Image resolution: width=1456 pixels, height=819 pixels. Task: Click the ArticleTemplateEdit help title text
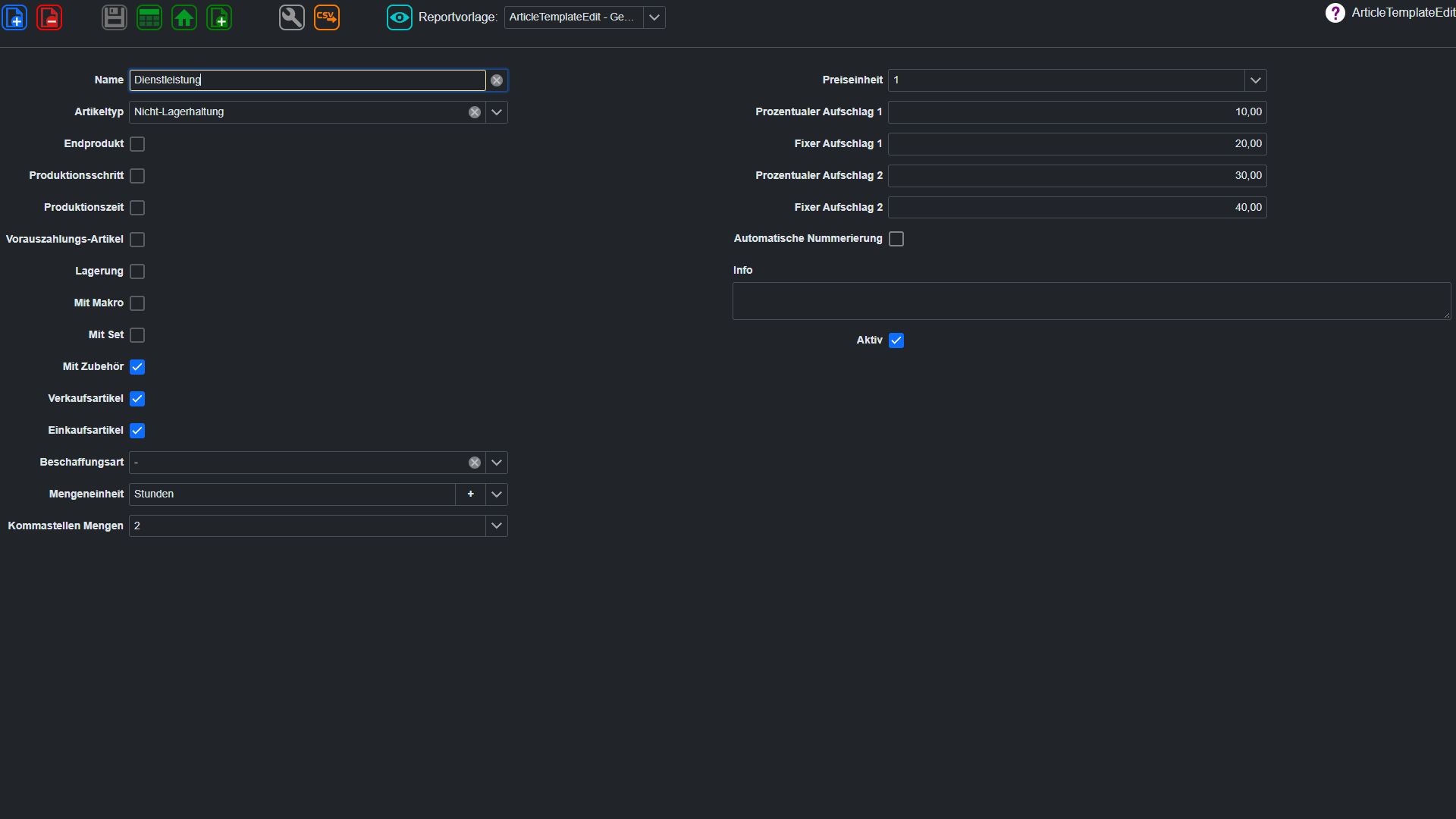pyautogui.click(x=1403, y=13)
